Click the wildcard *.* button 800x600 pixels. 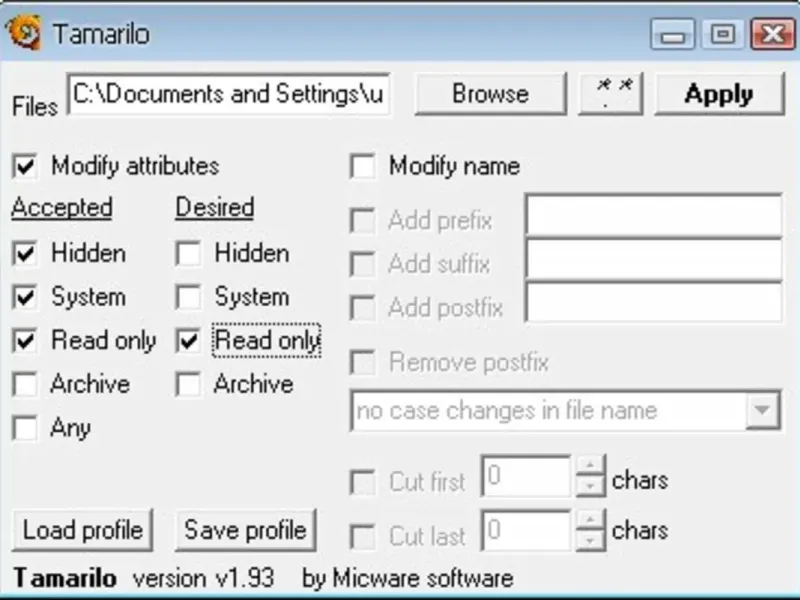610,94
